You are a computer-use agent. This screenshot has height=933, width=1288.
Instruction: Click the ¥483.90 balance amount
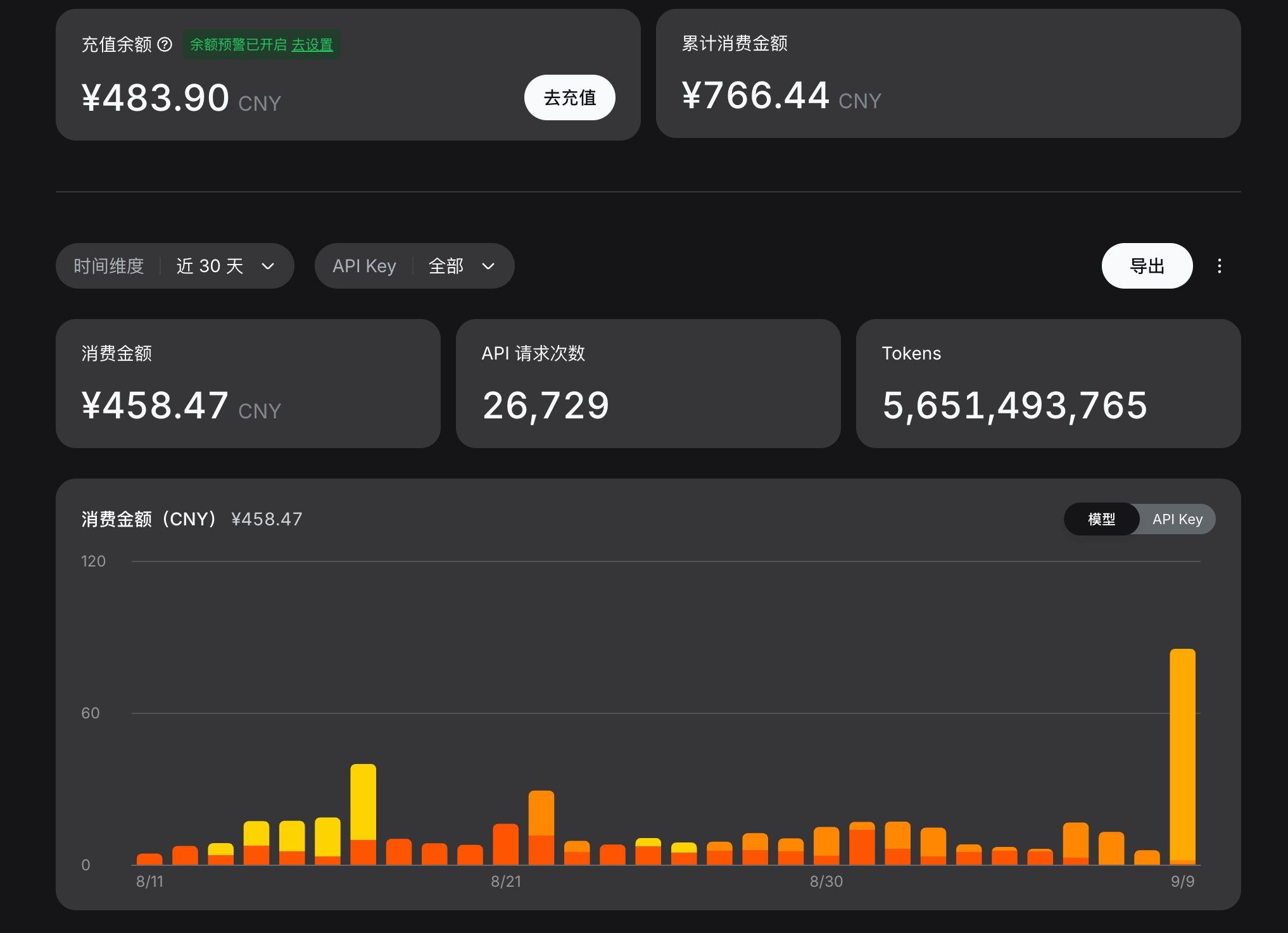[155, 98]
